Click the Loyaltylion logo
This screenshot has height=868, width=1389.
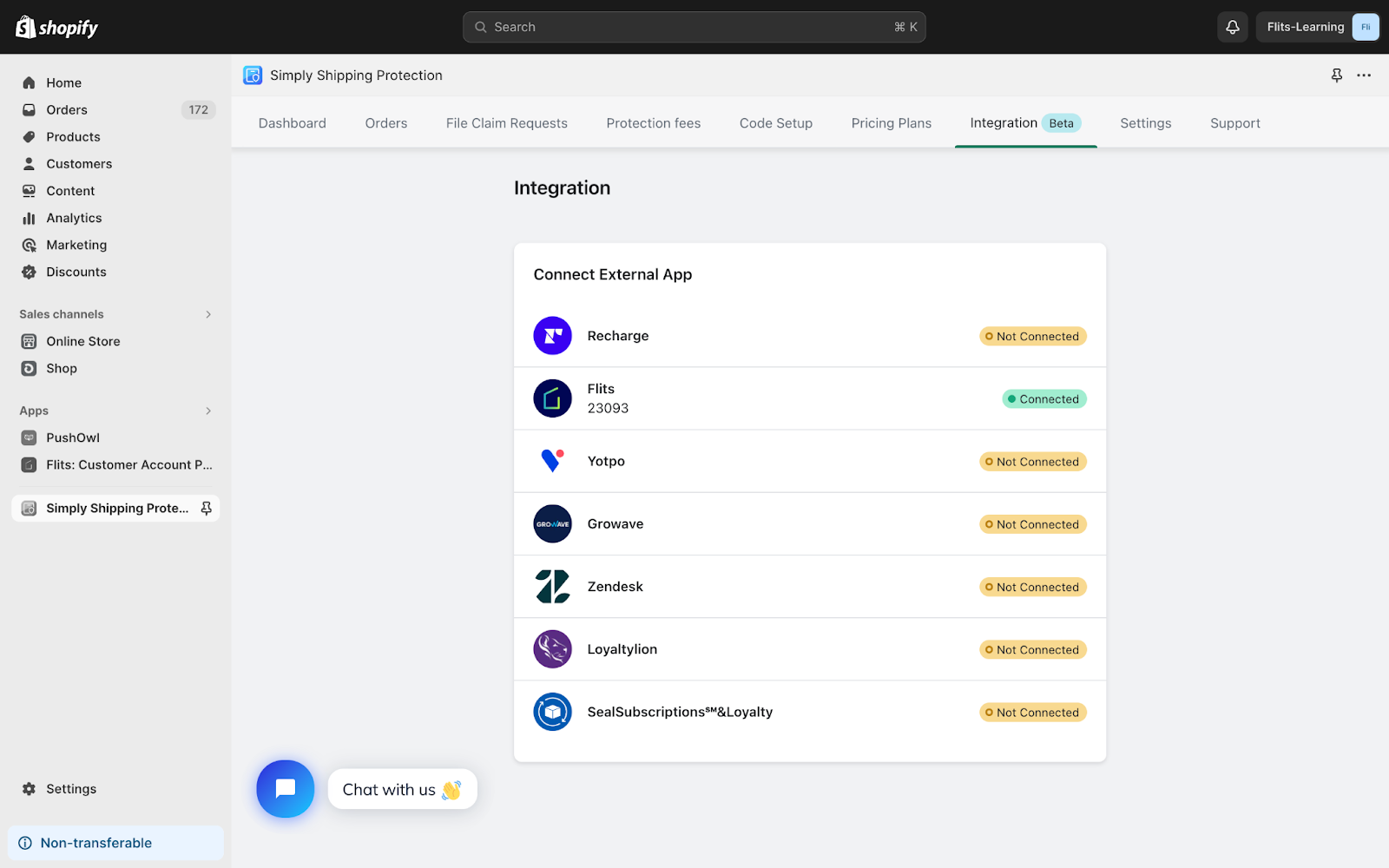pyautogui.click(x=552, y=649)
